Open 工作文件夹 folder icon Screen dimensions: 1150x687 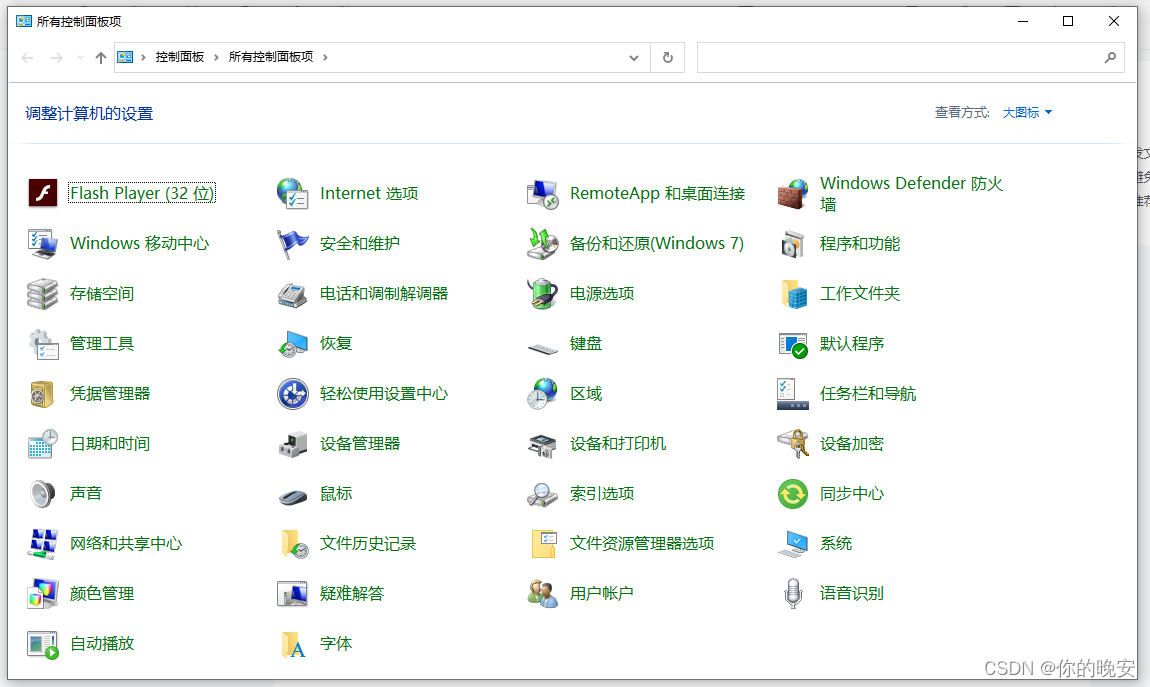click(793, 293)
